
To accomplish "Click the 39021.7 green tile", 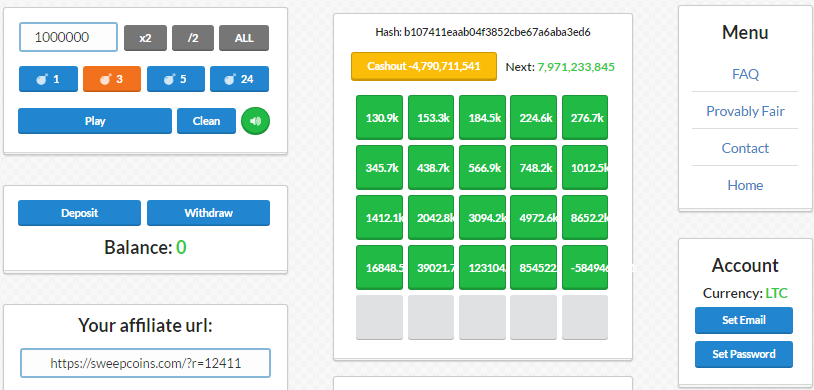I will [x=431, y=267].
